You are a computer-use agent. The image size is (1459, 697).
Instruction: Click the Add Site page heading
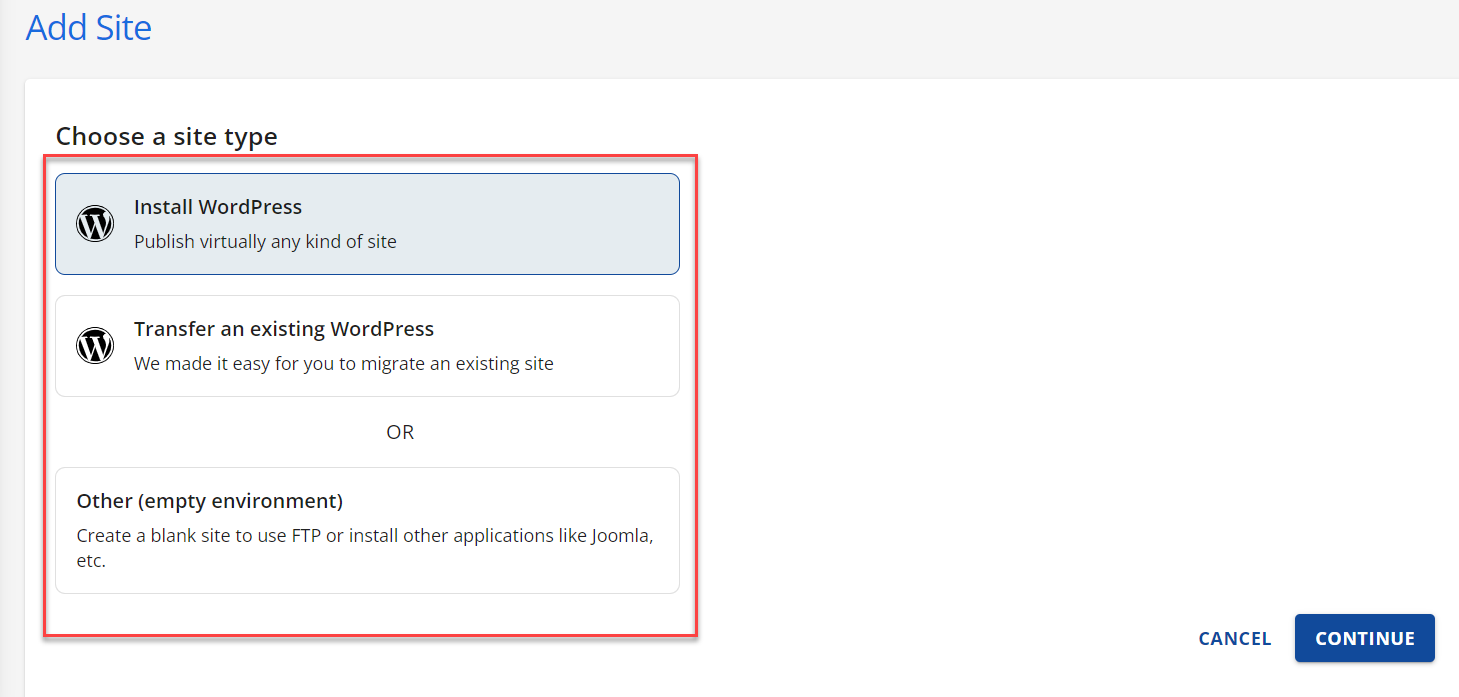coord(89,27)
